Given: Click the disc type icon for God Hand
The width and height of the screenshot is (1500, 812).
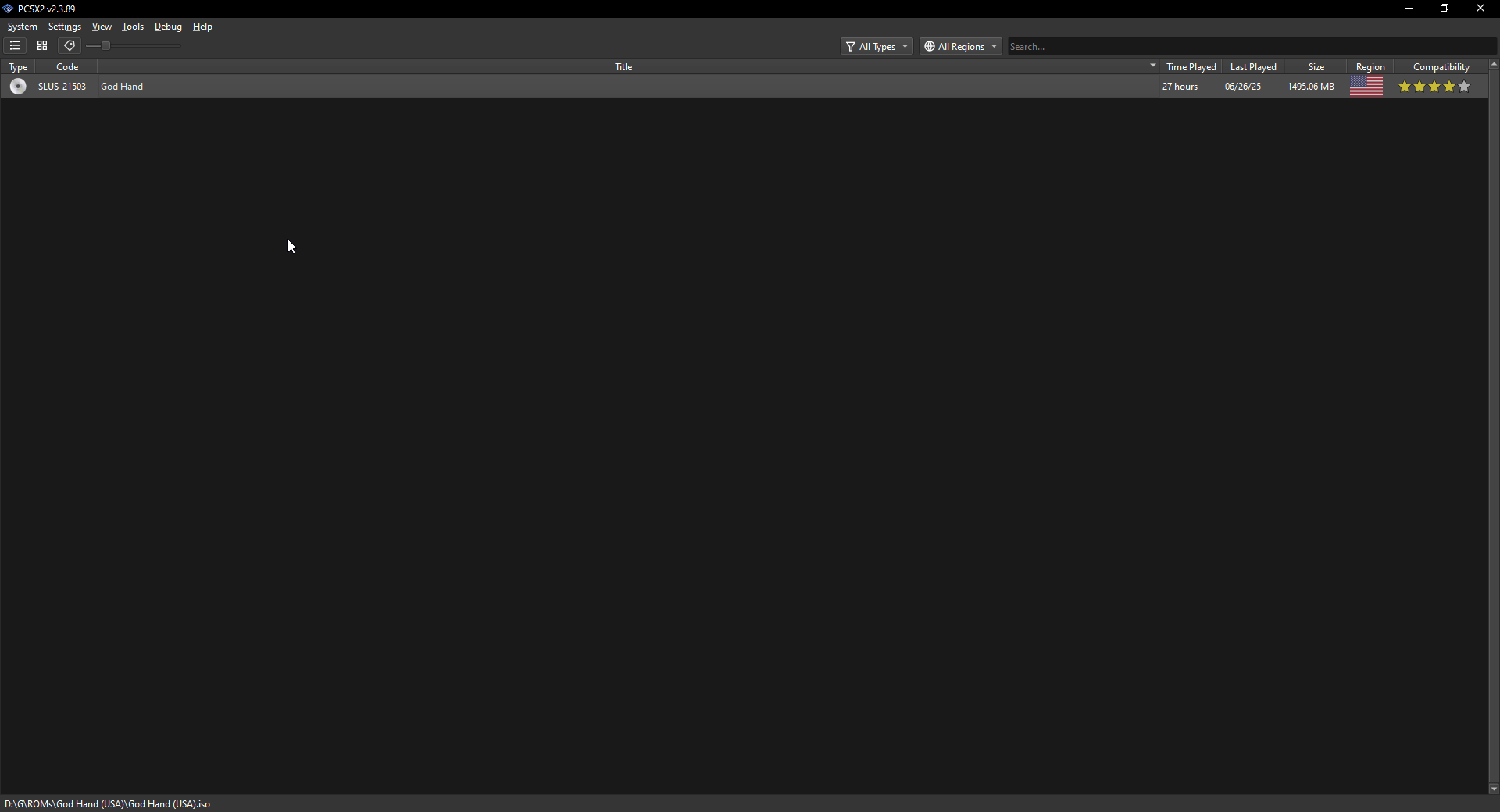Looking at the screenshot, I should [18, 87].
